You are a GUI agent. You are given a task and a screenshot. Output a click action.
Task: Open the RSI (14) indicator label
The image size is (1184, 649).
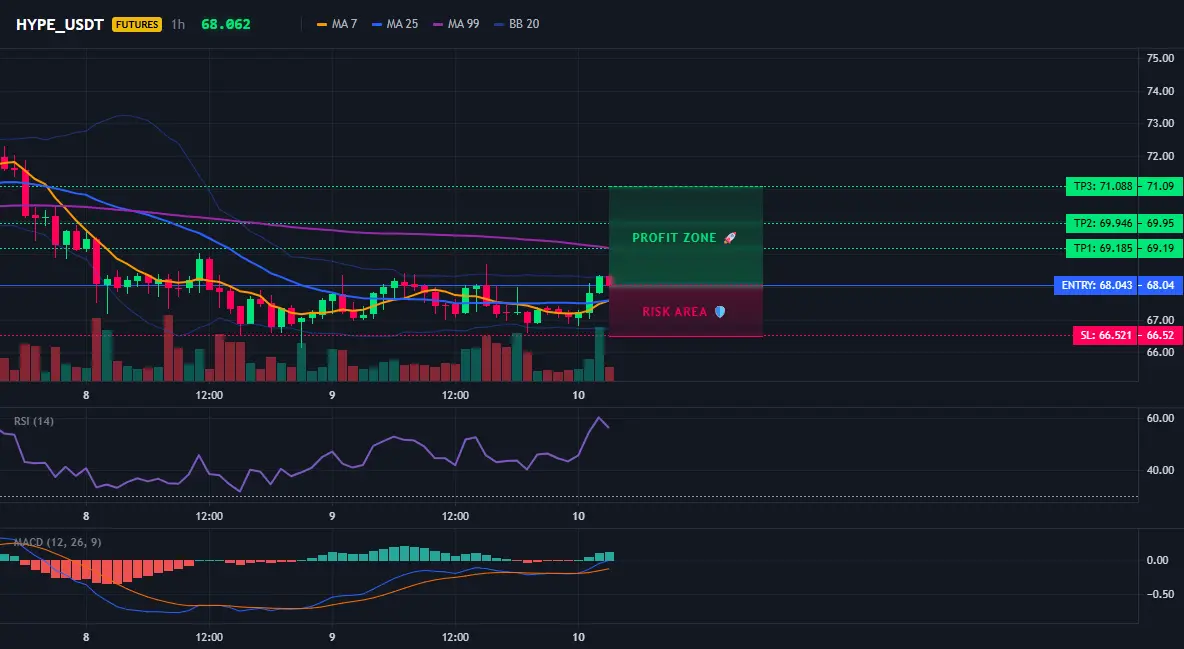(x=34, y=421)
